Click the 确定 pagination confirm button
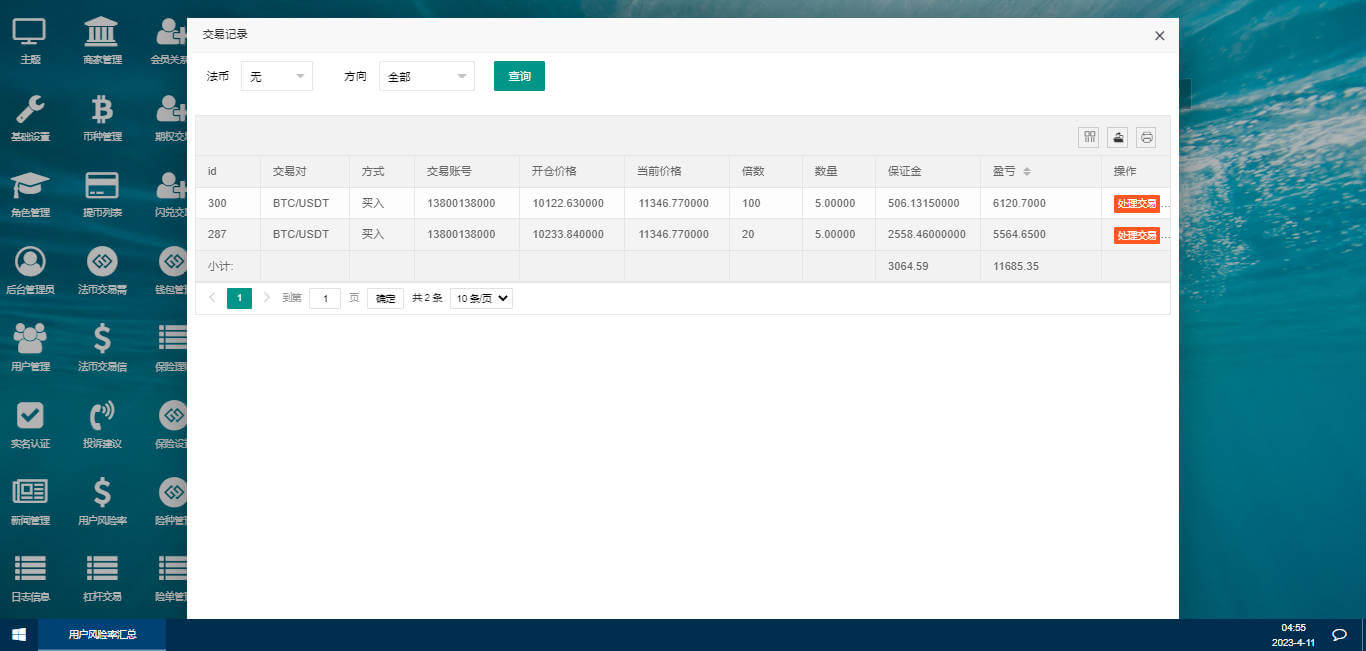 pos(385,298)
